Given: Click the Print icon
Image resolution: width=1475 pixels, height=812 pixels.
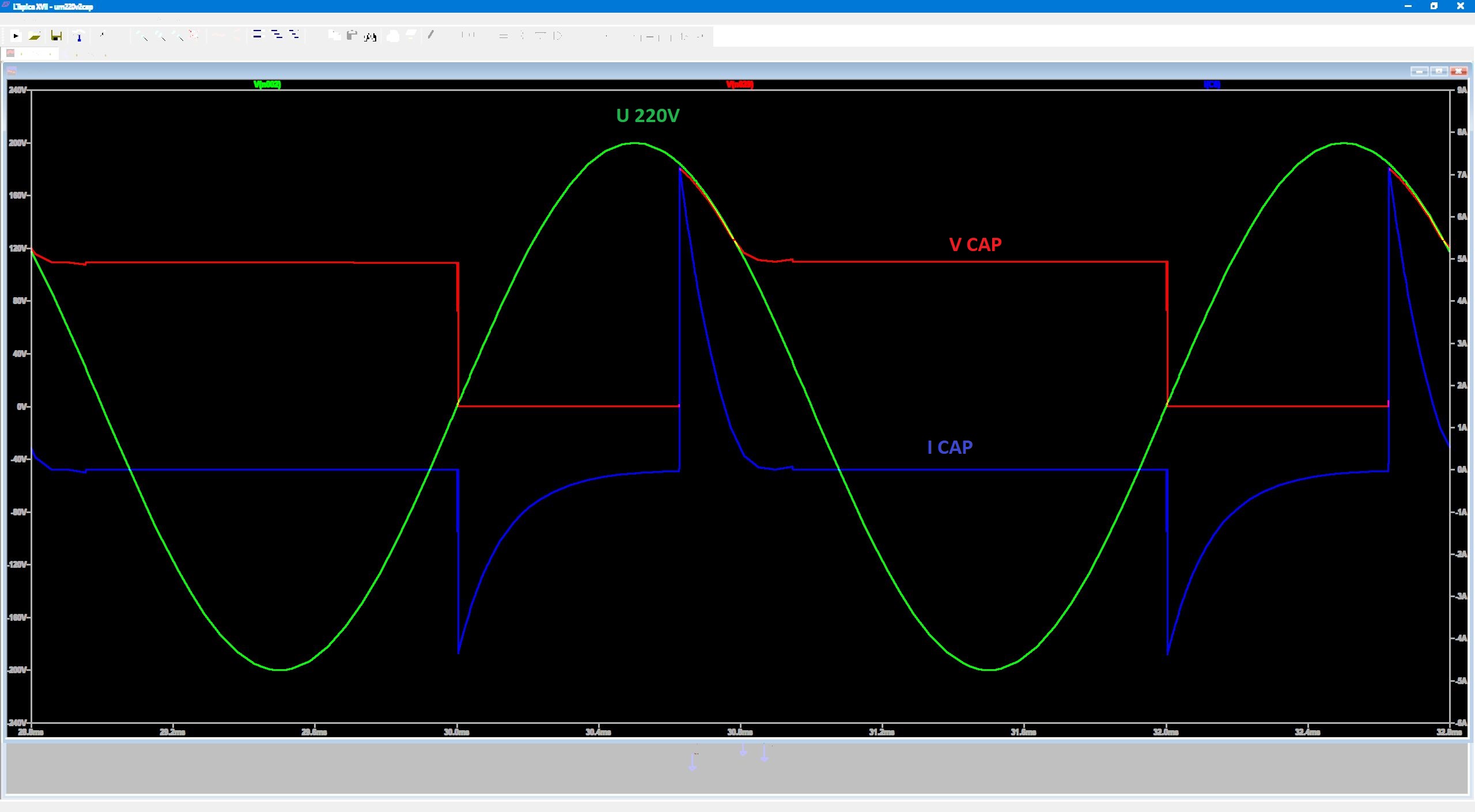Looking at the screenshot, I should click(393, 36).
